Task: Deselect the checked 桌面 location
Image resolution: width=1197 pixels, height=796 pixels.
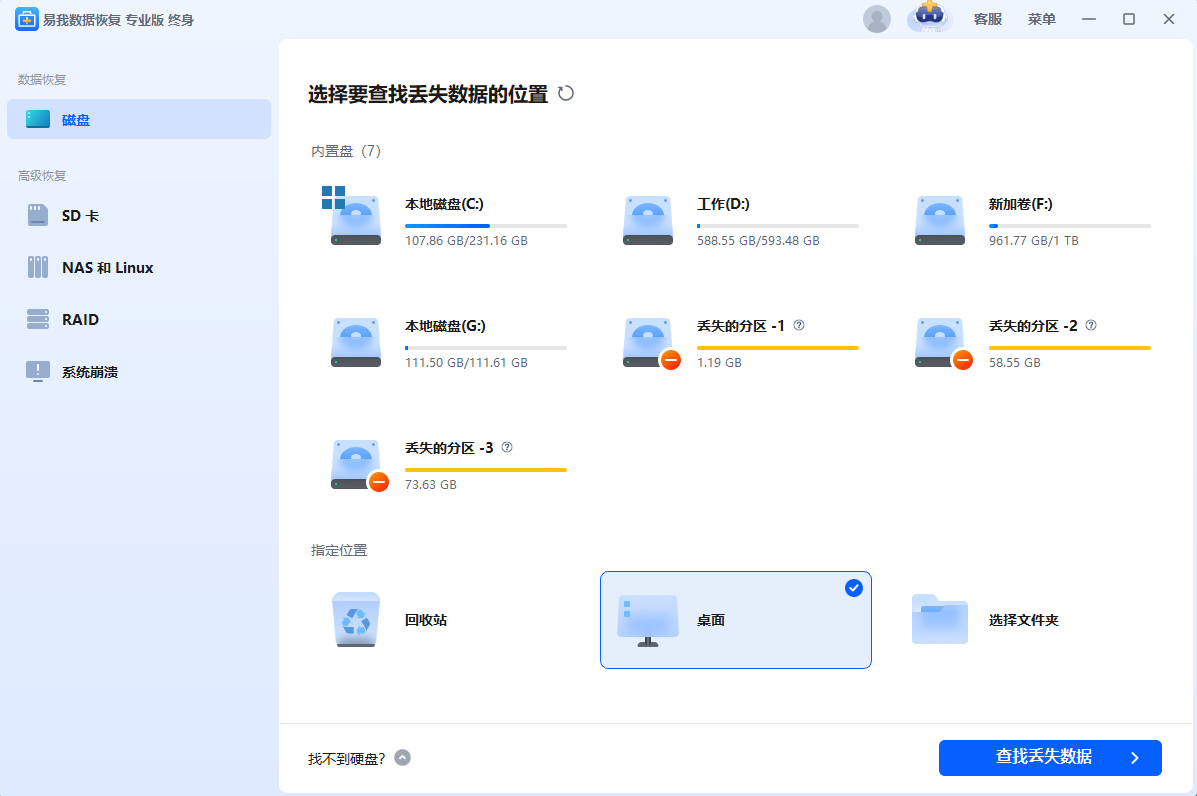Action: [x=736, y=620]
